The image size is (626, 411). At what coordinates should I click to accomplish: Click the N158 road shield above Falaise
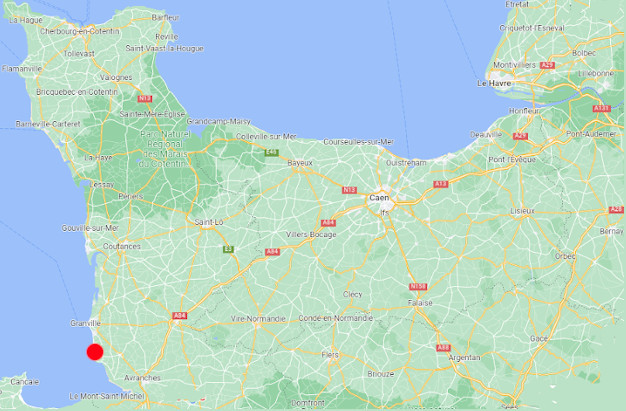pyautogui.click(x=418, y=287)
